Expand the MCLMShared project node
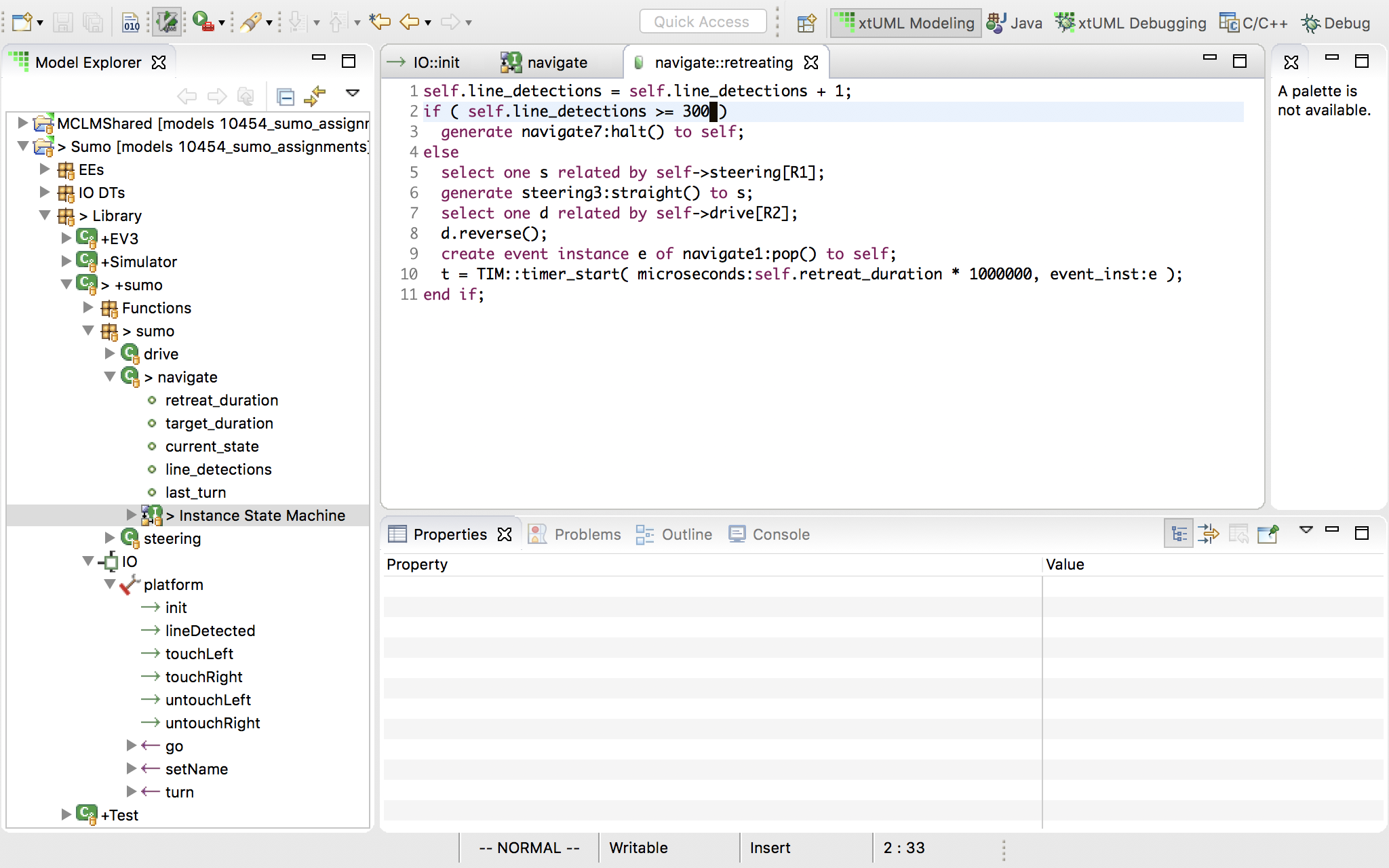The image size is (1389, 868). [22, 123]
